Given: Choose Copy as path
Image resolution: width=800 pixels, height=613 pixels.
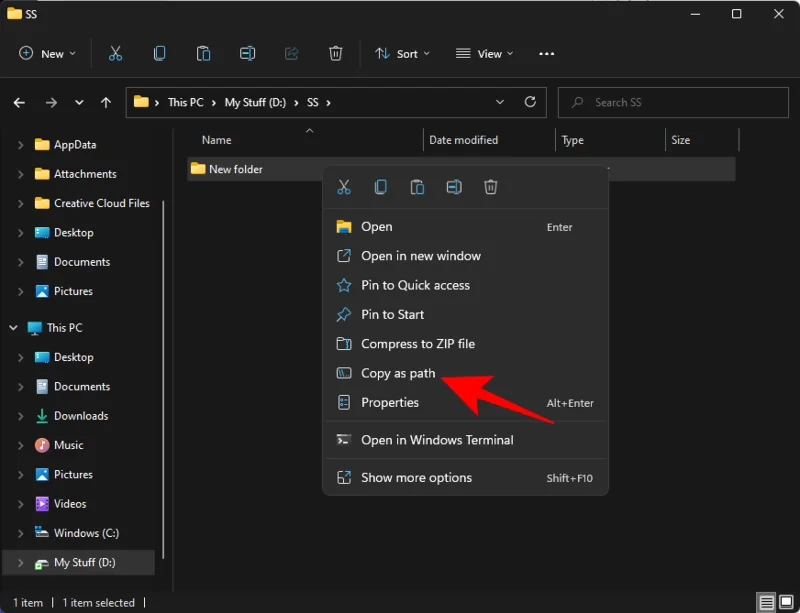Looking at the screenshot, I should [465, 373].
